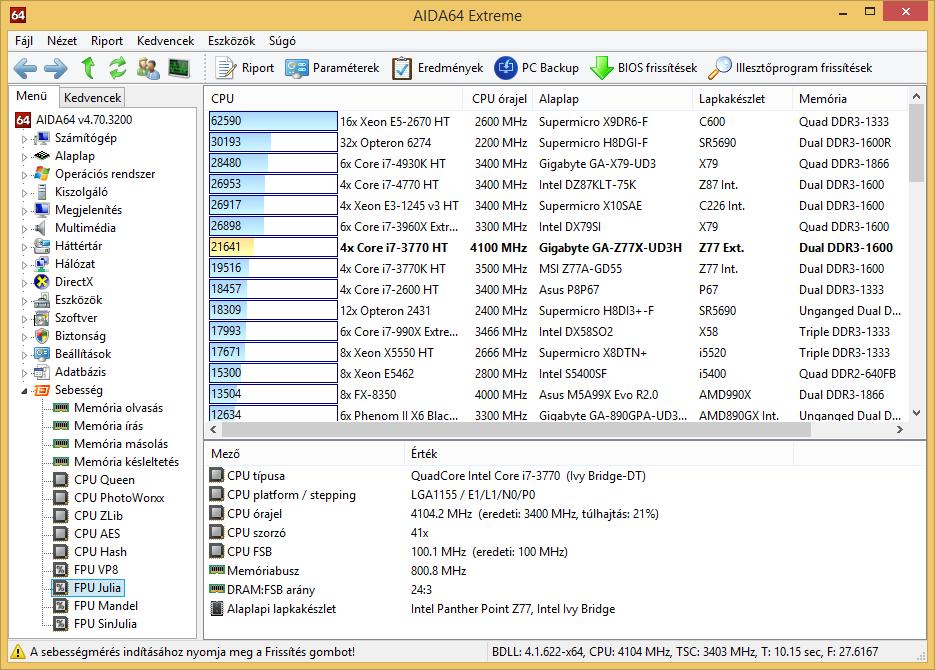
Task: Collapse the Sebesség tree node
Action: tap(24, 391)
